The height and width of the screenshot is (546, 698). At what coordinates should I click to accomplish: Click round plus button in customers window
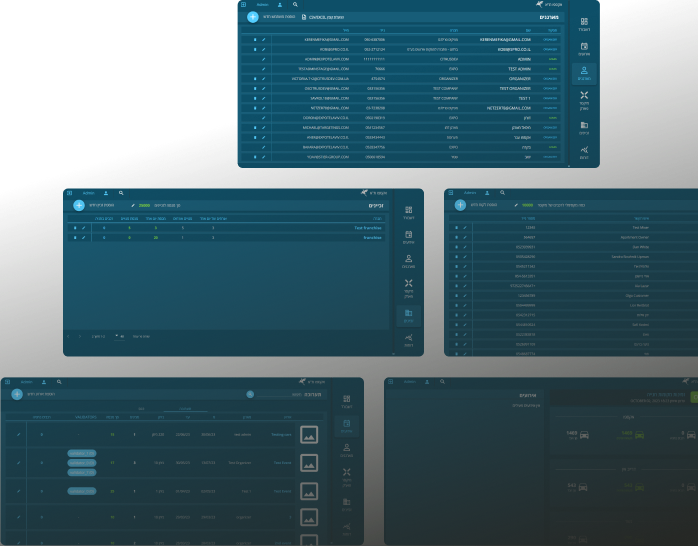tap(460, 205)
